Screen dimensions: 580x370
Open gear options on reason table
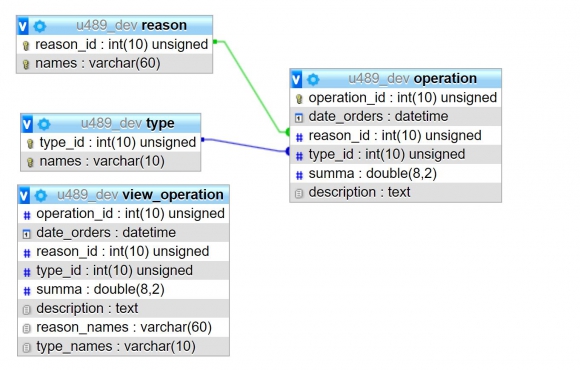40,26
